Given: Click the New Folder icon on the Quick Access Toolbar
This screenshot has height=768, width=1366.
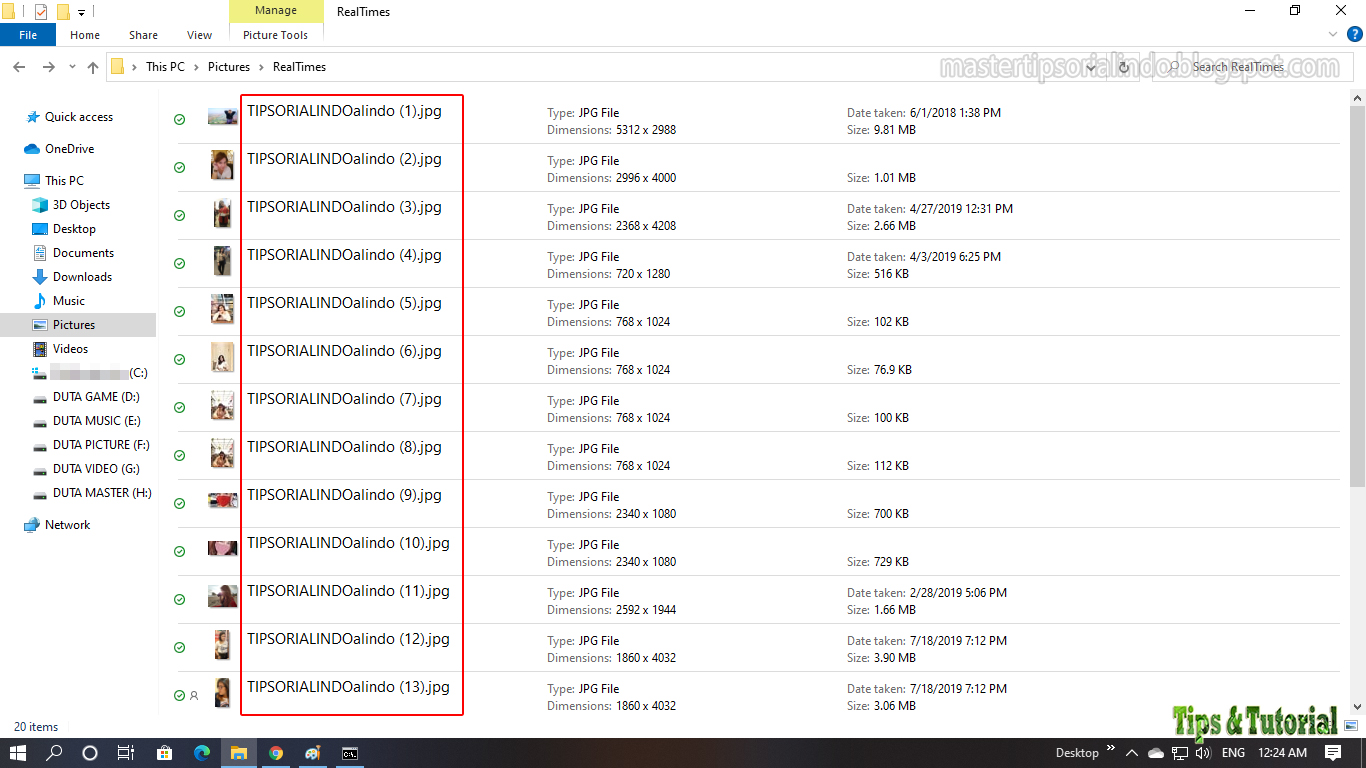Looking at the screenshot, I should pyautogui.click(x=63, y=11).
